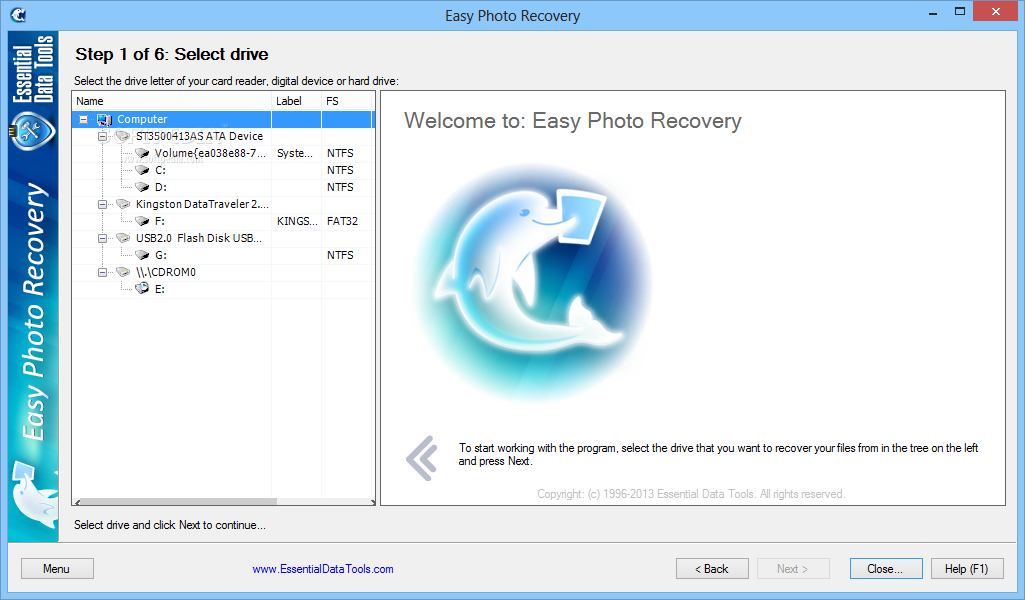Screen dimensions: 1025x600
Task: Collapse the ST3500413AS ATA Device node
Action: pyautogui.click(x=102, y=137)
